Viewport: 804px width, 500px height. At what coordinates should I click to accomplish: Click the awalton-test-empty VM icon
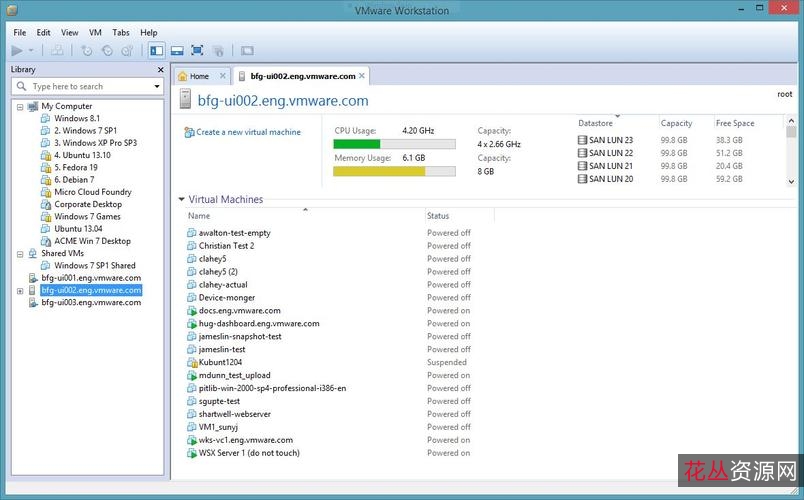tap(192, 233)
